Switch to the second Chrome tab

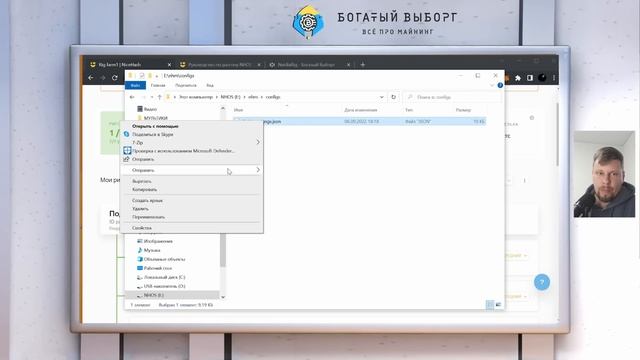[x=220, y=64]
